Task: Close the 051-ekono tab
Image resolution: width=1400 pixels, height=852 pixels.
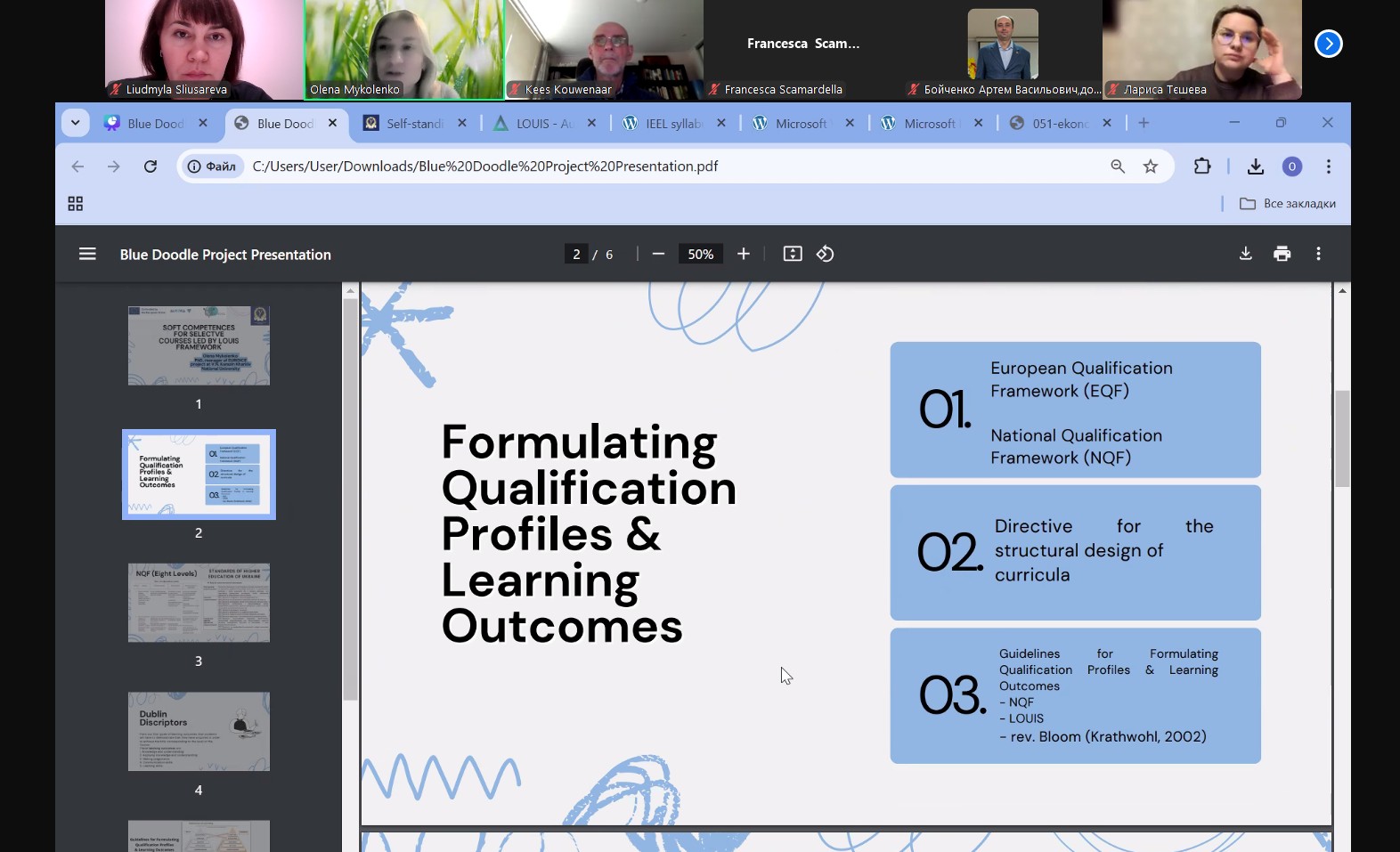Action: (1107, 123)
